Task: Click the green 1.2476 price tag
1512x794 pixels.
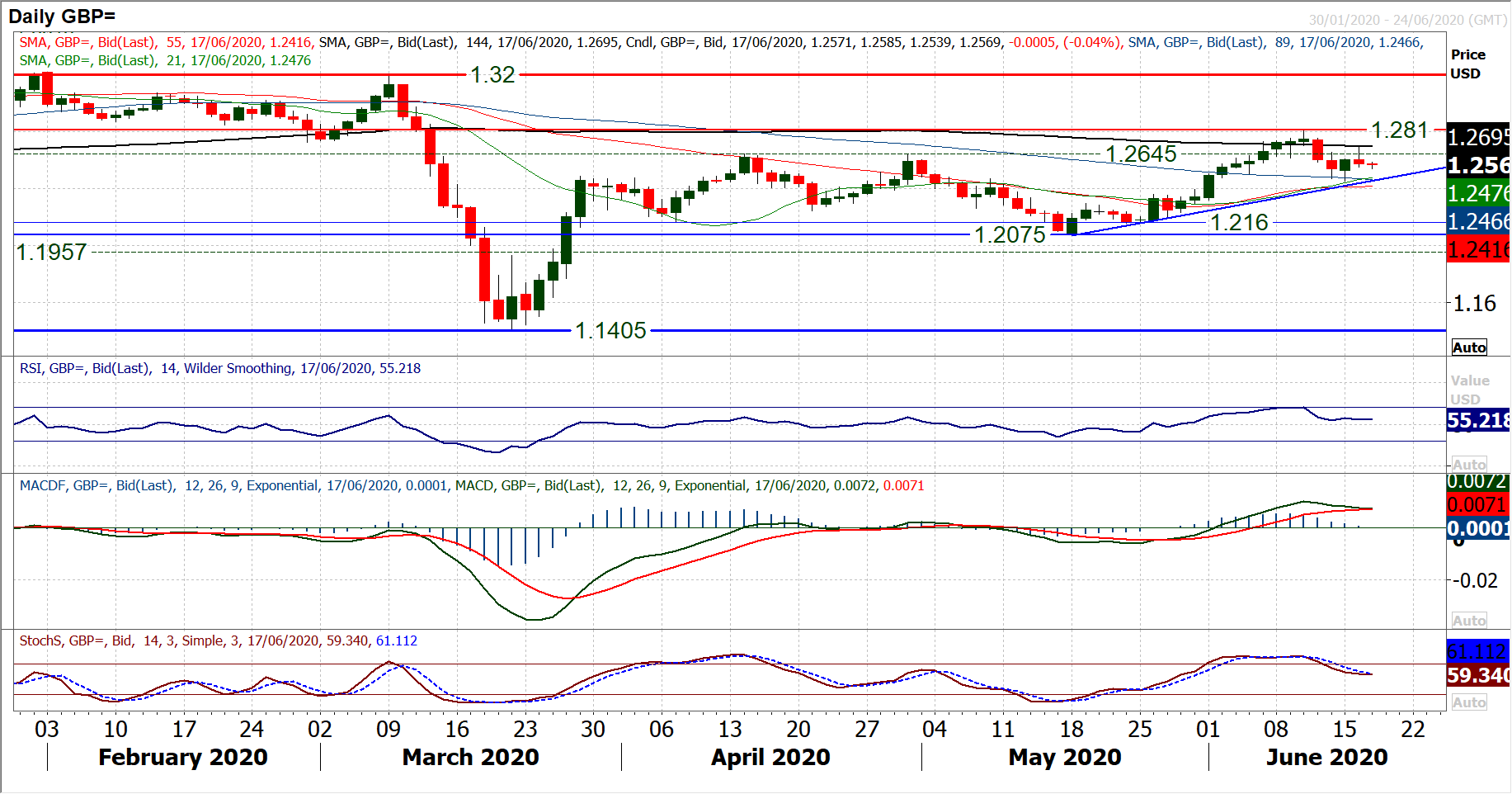Action: pyautogui.click(x=1478, y=193)
